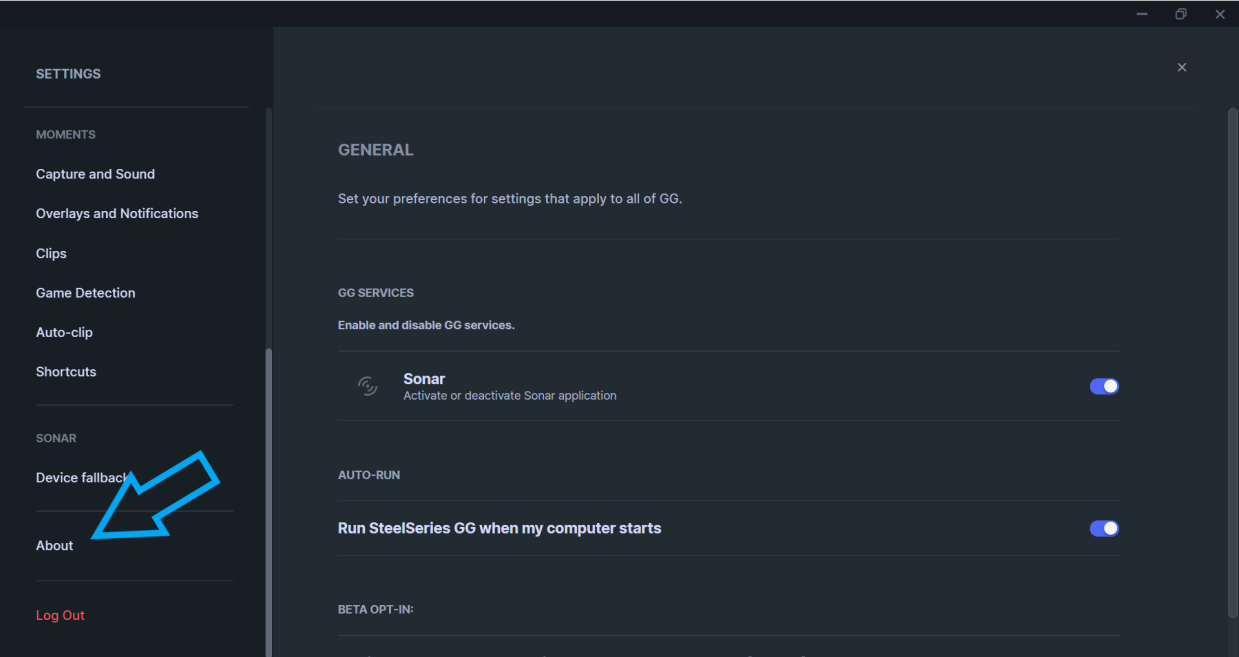Minimize the application window
The image size is (1239, 657).
(x=1142, y=14)
